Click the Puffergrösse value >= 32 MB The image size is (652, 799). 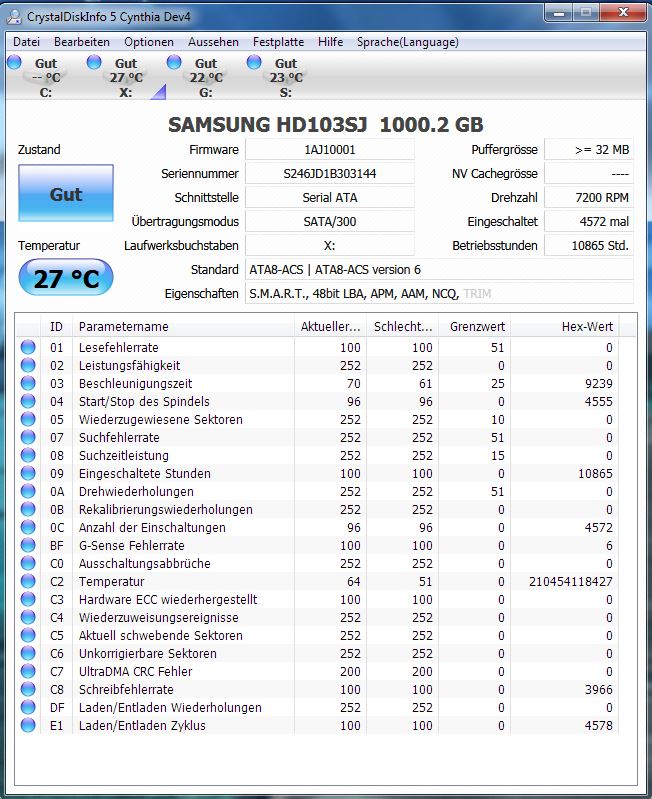(x=589, y=149)
